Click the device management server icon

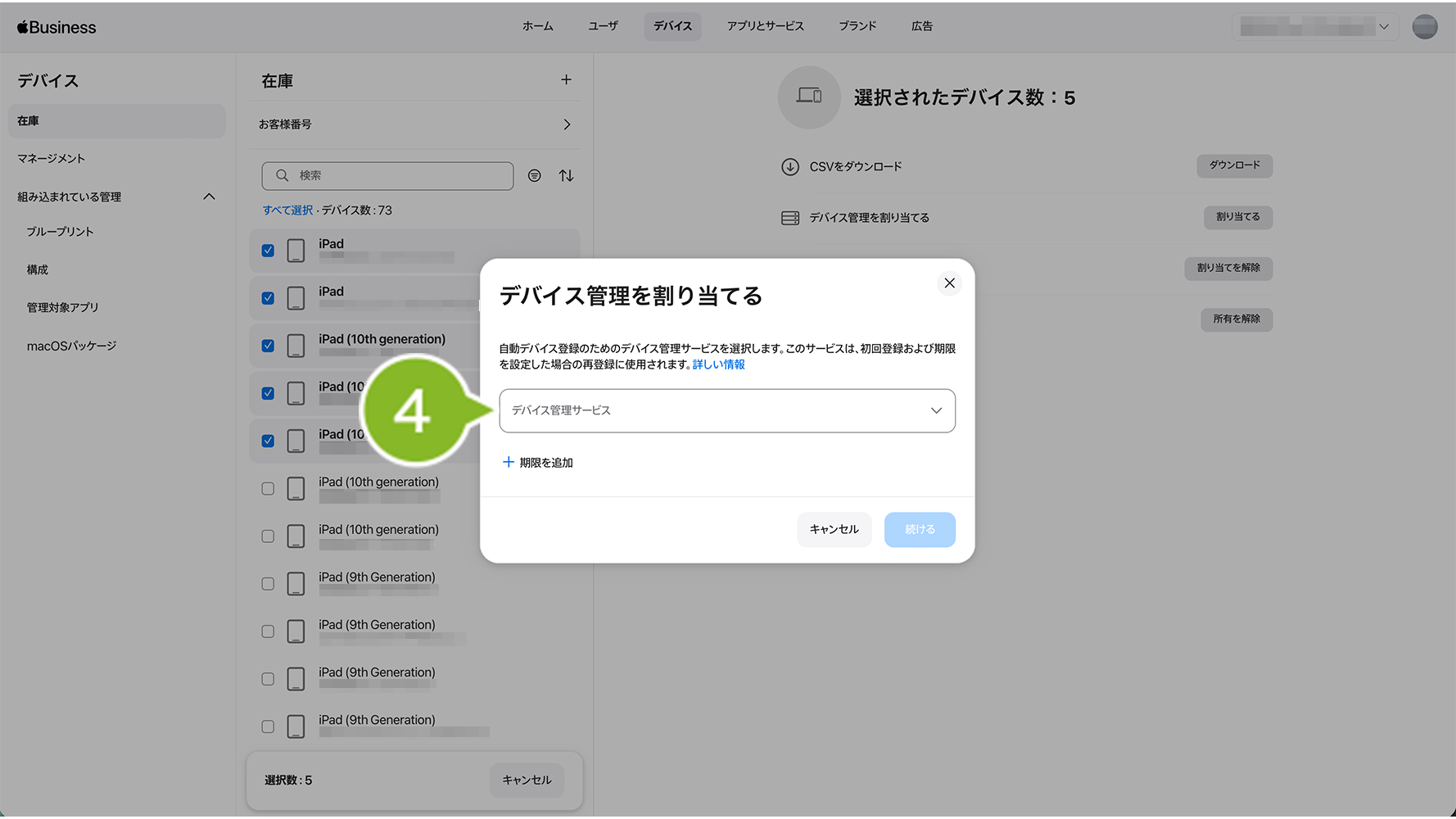click(789, 218)
